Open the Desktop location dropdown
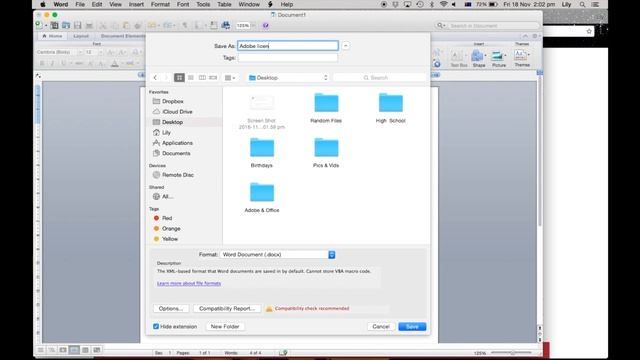640x360 pixels. tap(288, 78)
